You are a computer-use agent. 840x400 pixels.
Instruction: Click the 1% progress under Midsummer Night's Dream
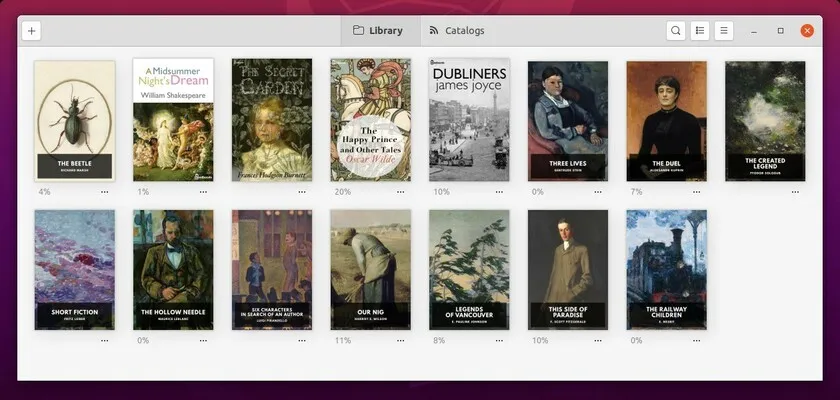143,192
